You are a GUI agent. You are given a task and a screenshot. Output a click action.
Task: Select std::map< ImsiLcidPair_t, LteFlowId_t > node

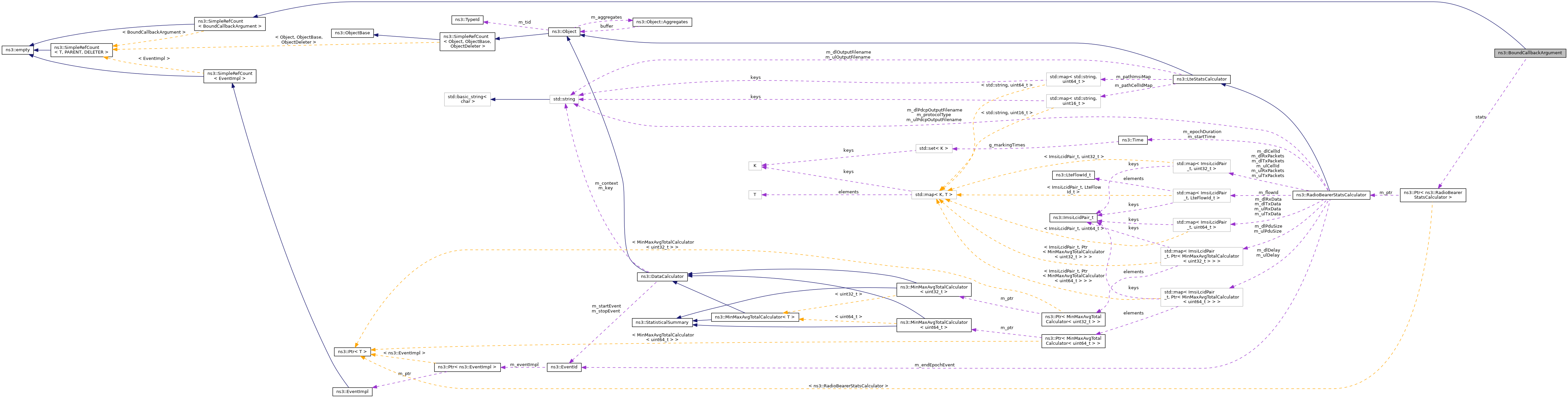1202,195
